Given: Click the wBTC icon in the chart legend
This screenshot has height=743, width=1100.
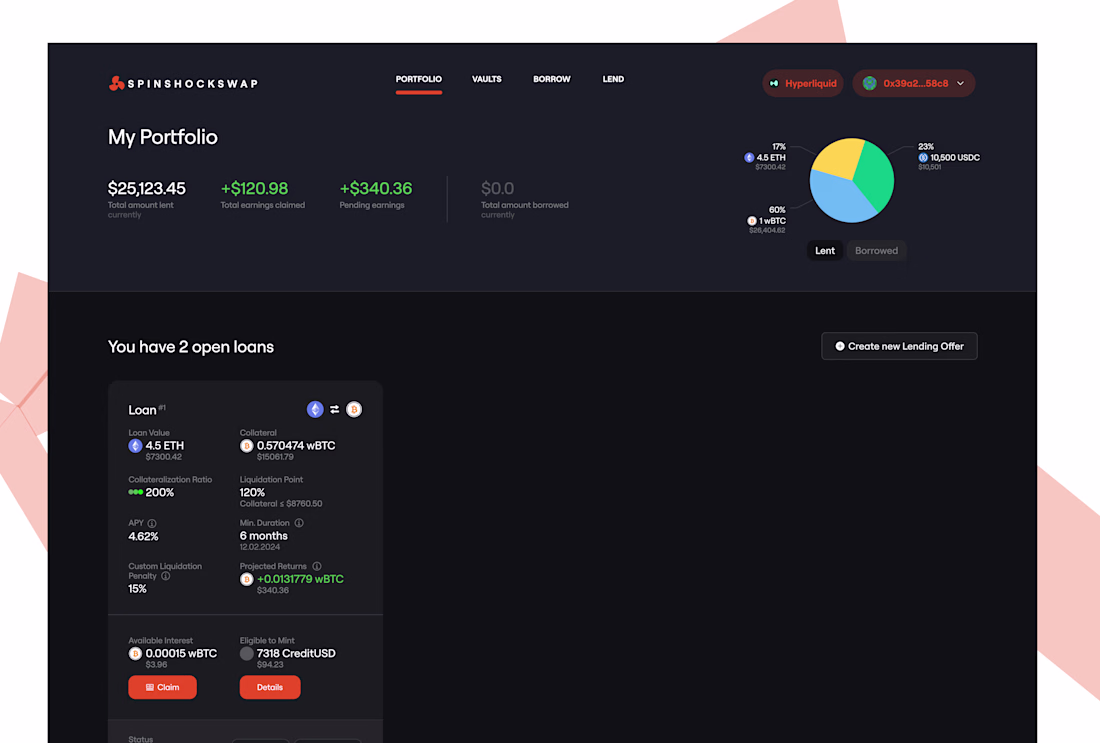Looking at the screenshot, I should 752,221.
